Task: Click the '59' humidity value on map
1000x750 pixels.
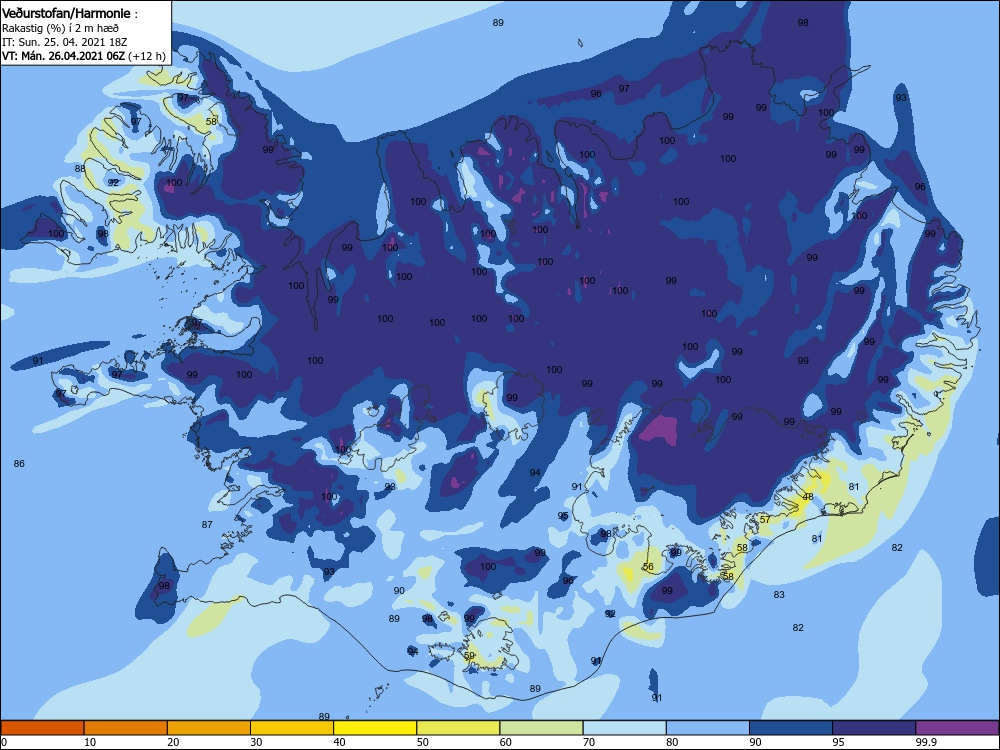Action: coord(469,656)
